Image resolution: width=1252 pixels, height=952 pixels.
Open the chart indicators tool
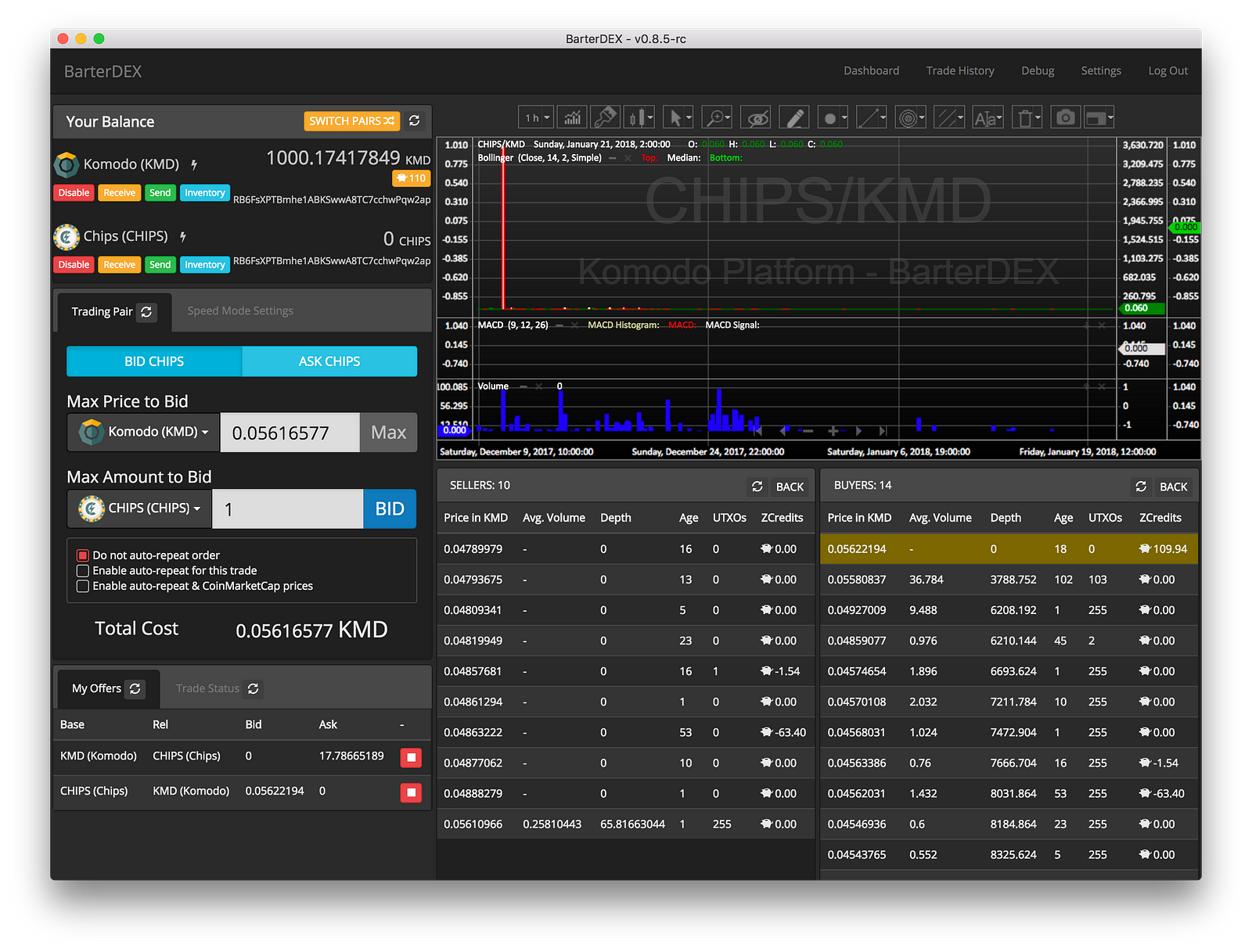(x=573, y=117)
